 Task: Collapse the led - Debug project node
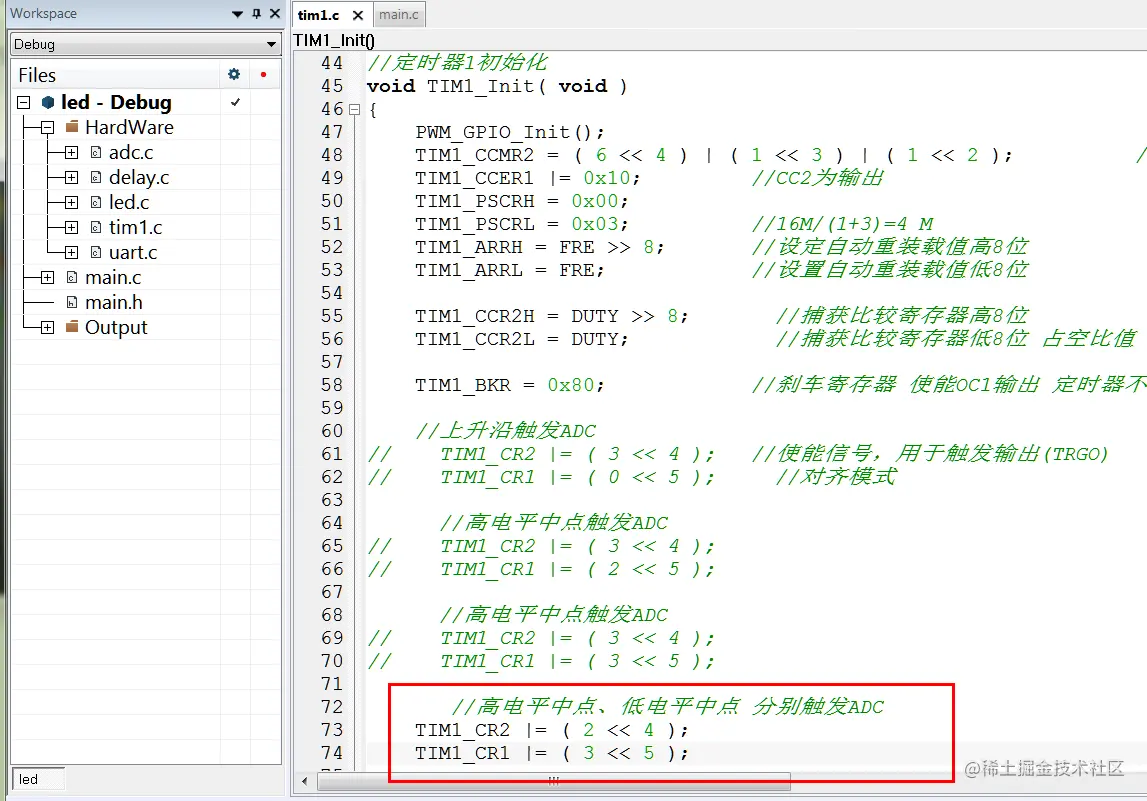click(x=23, y=102)
